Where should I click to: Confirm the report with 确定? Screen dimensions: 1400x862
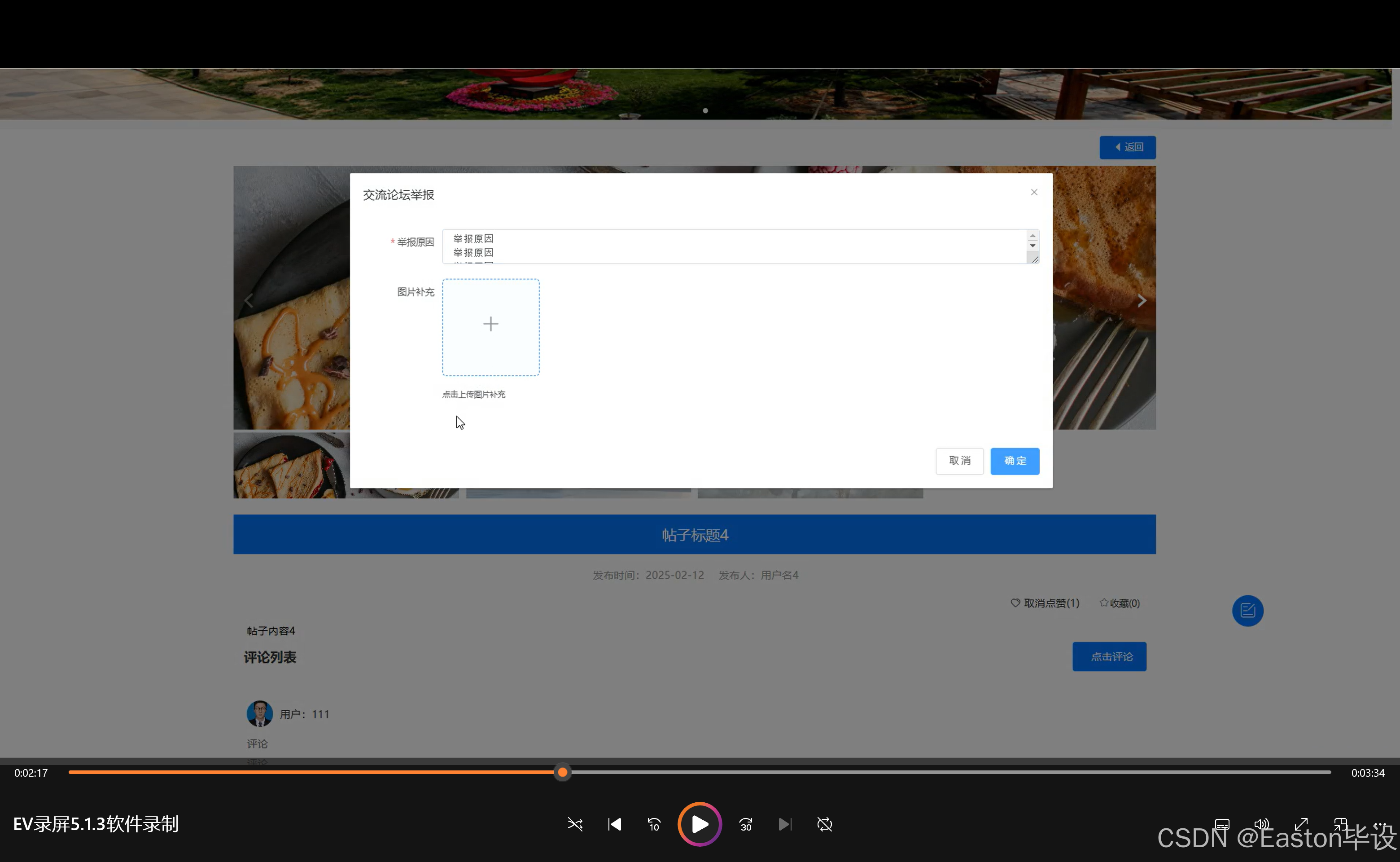pos(1015,461)
